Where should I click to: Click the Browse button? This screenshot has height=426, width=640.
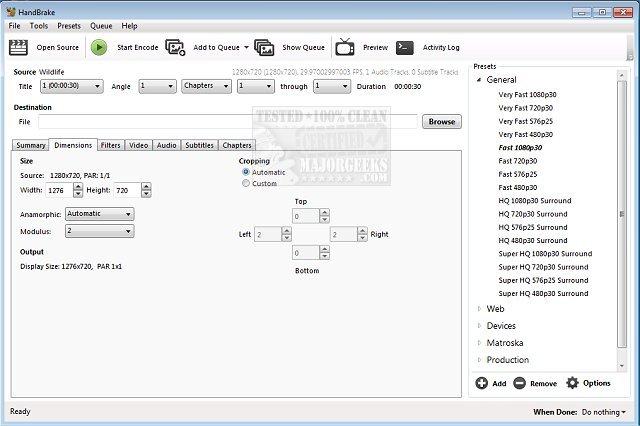pos(441,122)
